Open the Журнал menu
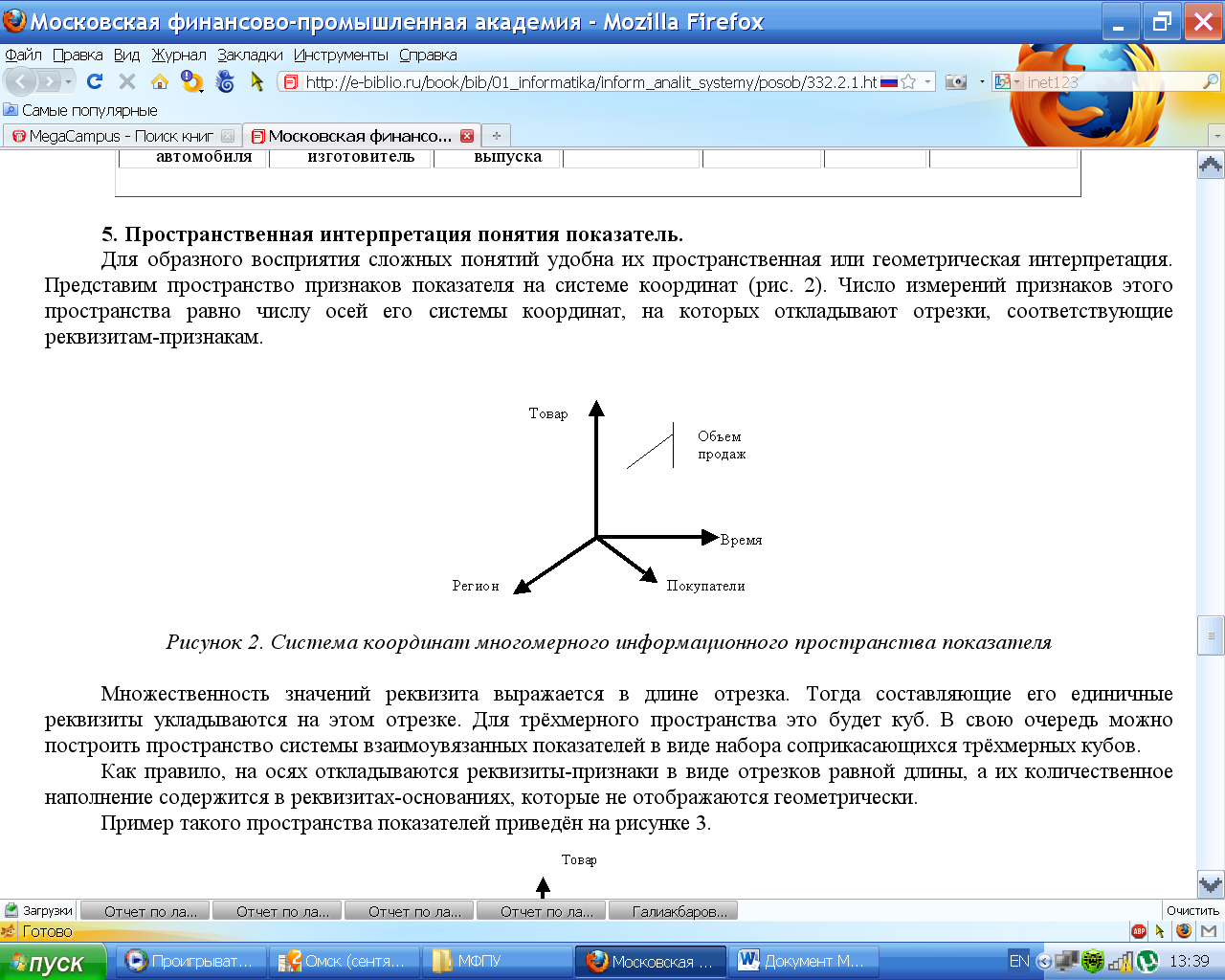 (179, 55)
